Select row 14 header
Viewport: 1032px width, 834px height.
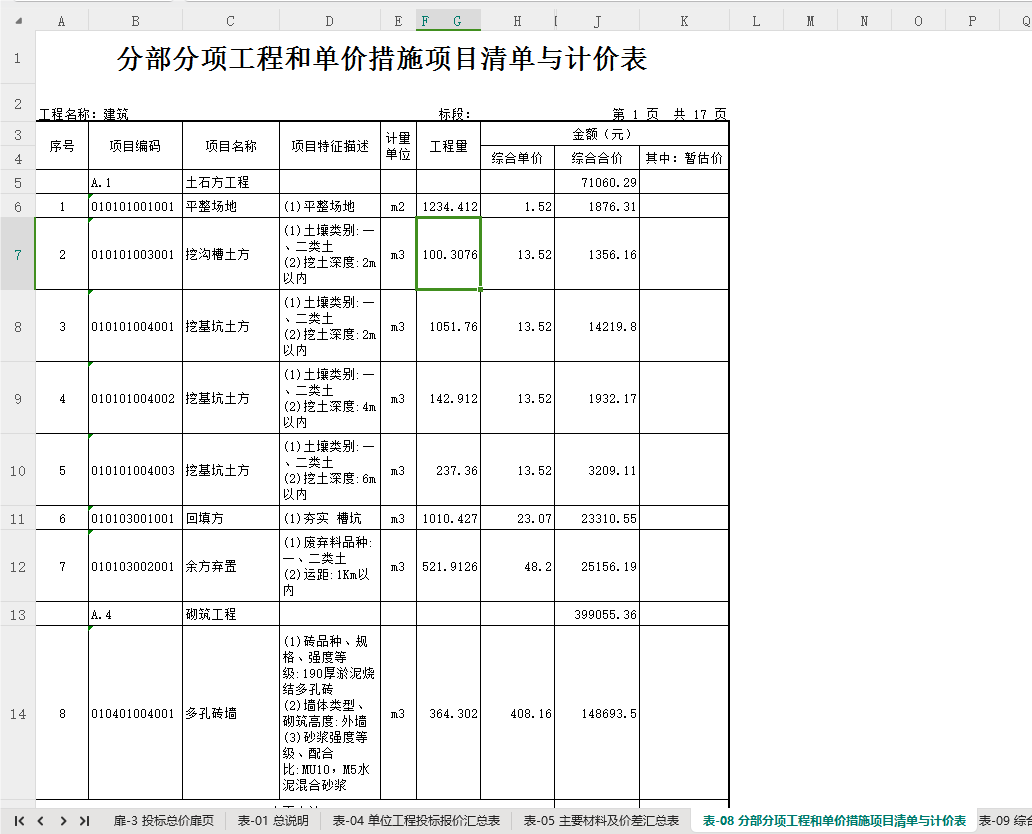click(x=18, y=714)
